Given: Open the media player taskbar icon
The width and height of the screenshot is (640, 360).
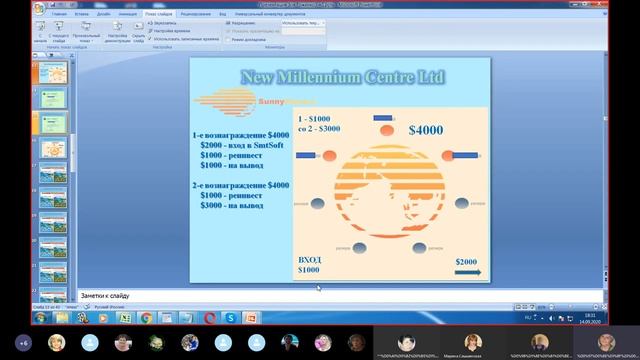Looking at the screenshot, I should tap(104, 318).
